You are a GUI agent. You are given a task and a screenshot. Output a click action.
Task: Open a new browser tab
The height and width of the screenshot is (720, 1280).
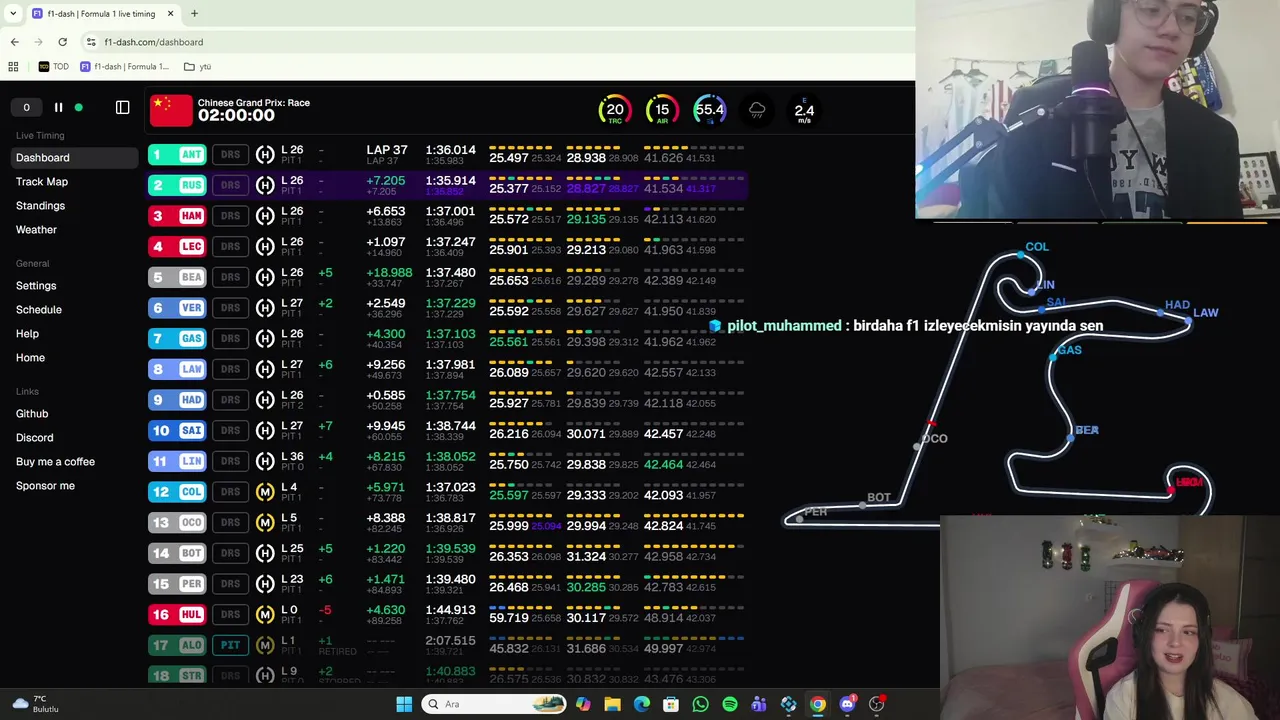[x=194, y=13]
